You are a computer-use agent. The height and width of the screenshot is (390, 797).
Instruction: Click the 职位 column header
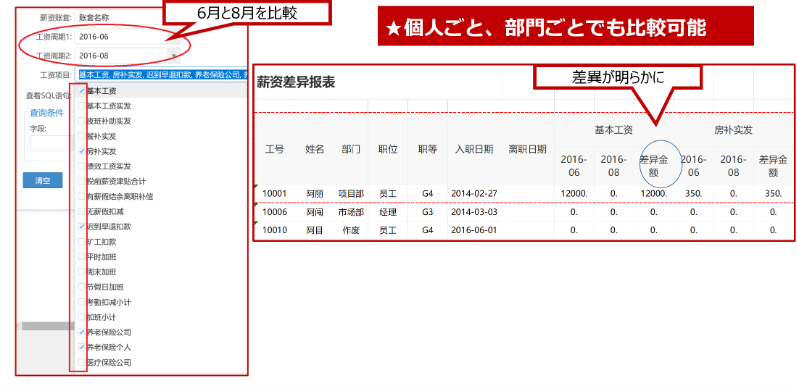pyautogui.click(x=388, y=149)
